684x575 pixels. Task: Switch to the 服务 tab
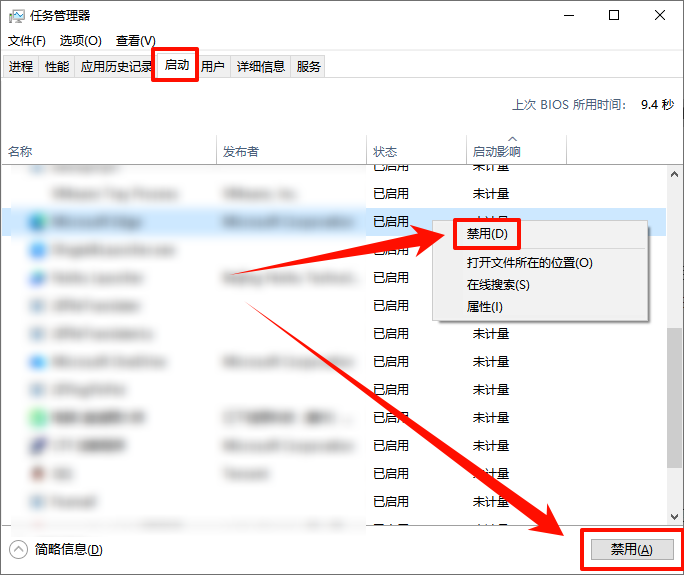tap(308, 66)
